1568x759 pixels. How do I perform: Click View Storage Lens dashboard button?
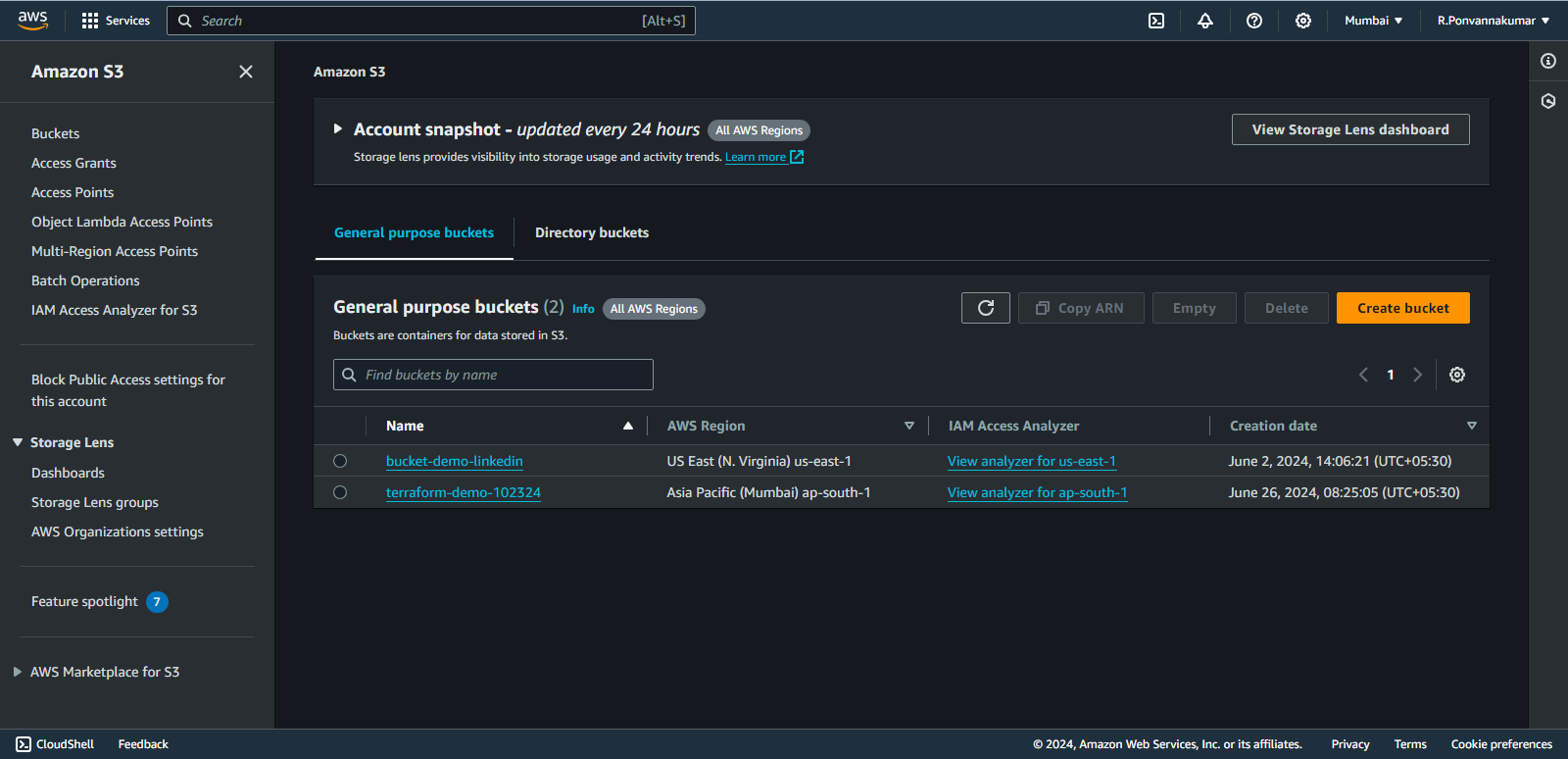click(1350, 129)
